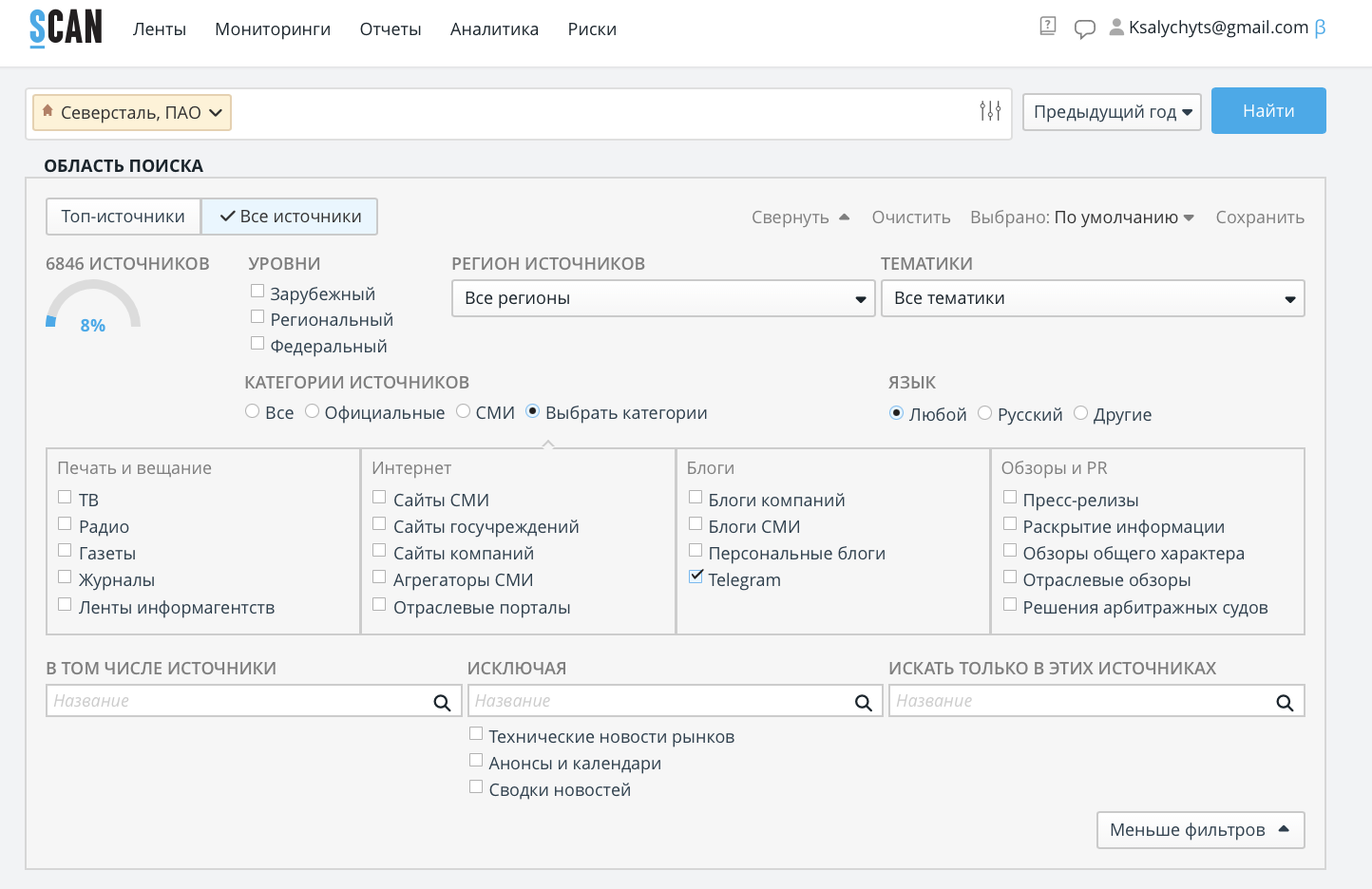Select the Все categories radio button

pos(252,411)
